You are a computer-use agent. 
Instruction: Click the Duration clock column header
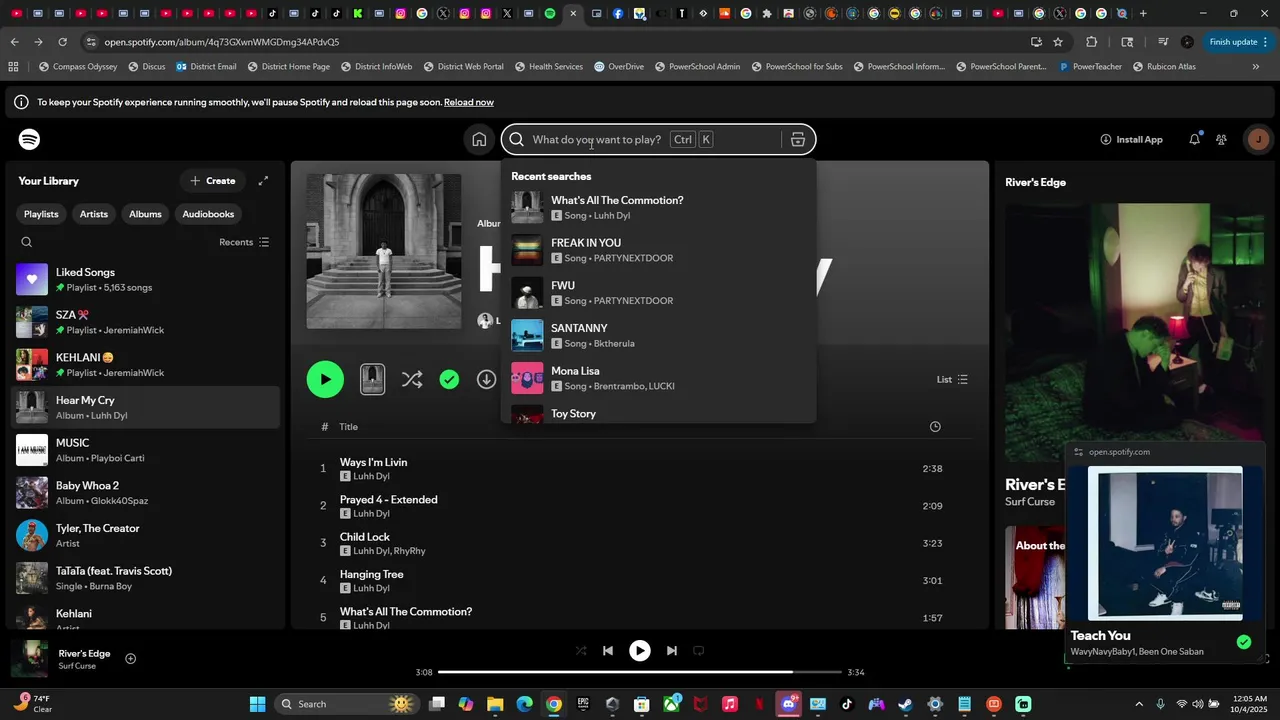click(x=935, y=427)
